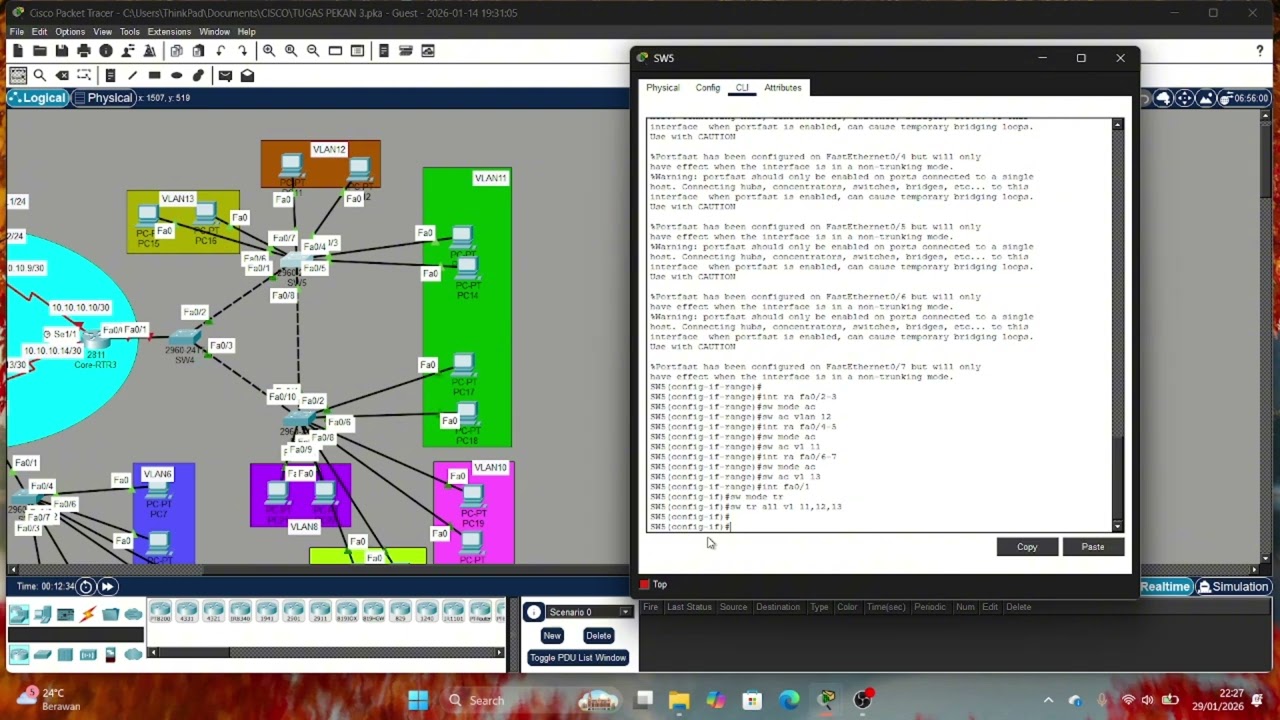Open the Help menu
This screenshot has height=720, width=1280.
[x=246, y=32]
